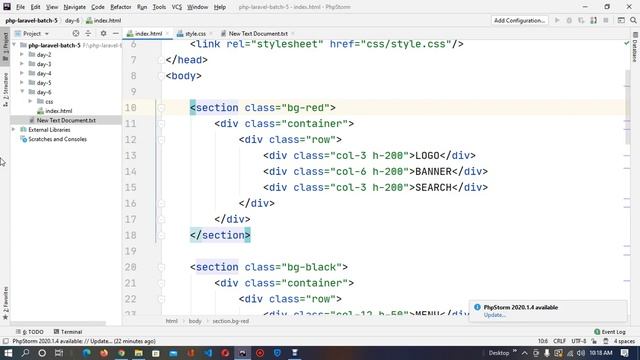Click the Debug bug icon

pos(569,20)
